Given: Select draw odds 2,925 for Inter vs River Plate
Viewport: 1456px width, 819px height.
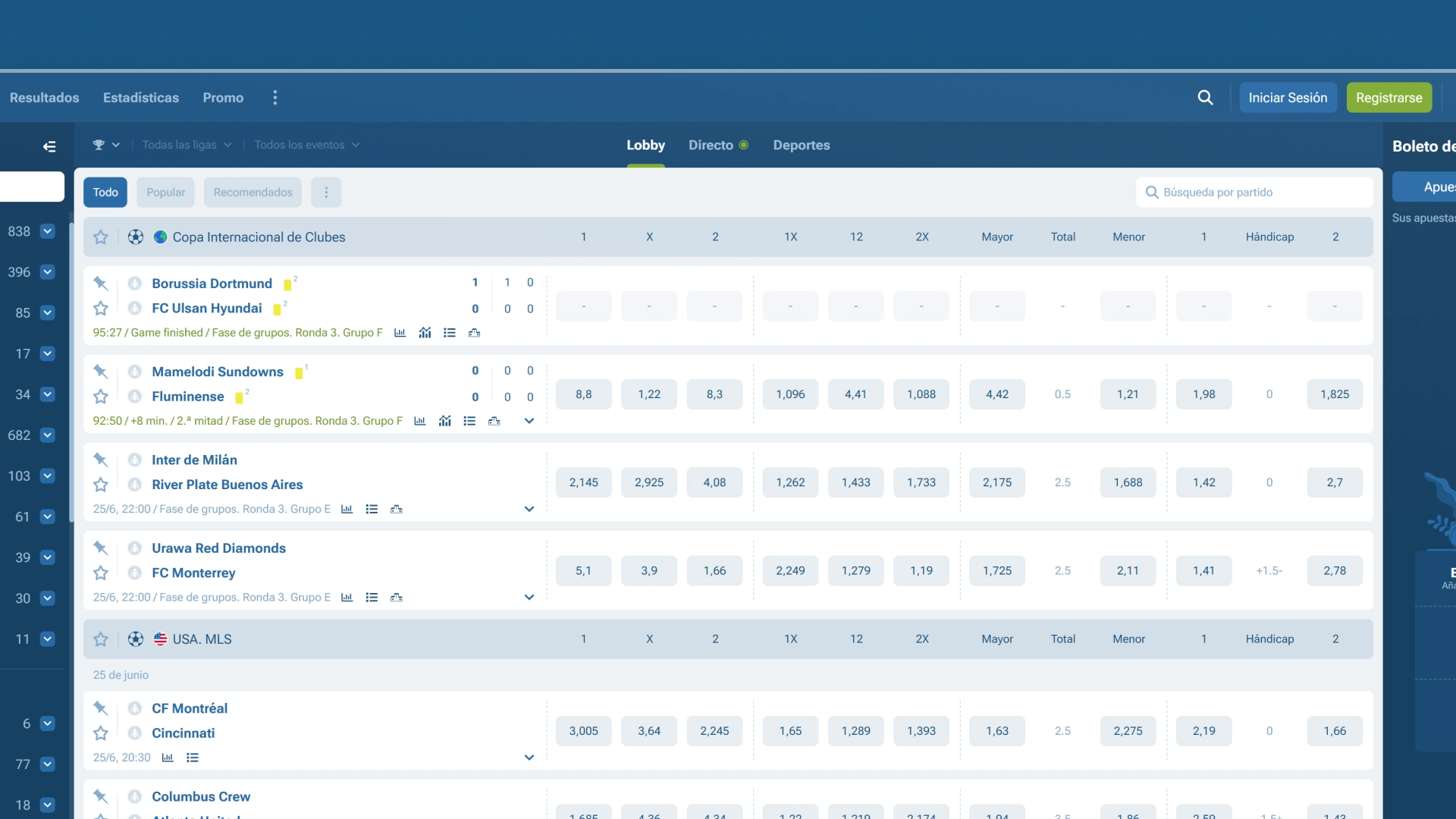Looking at the screenshot, I should tap(649, 482).
